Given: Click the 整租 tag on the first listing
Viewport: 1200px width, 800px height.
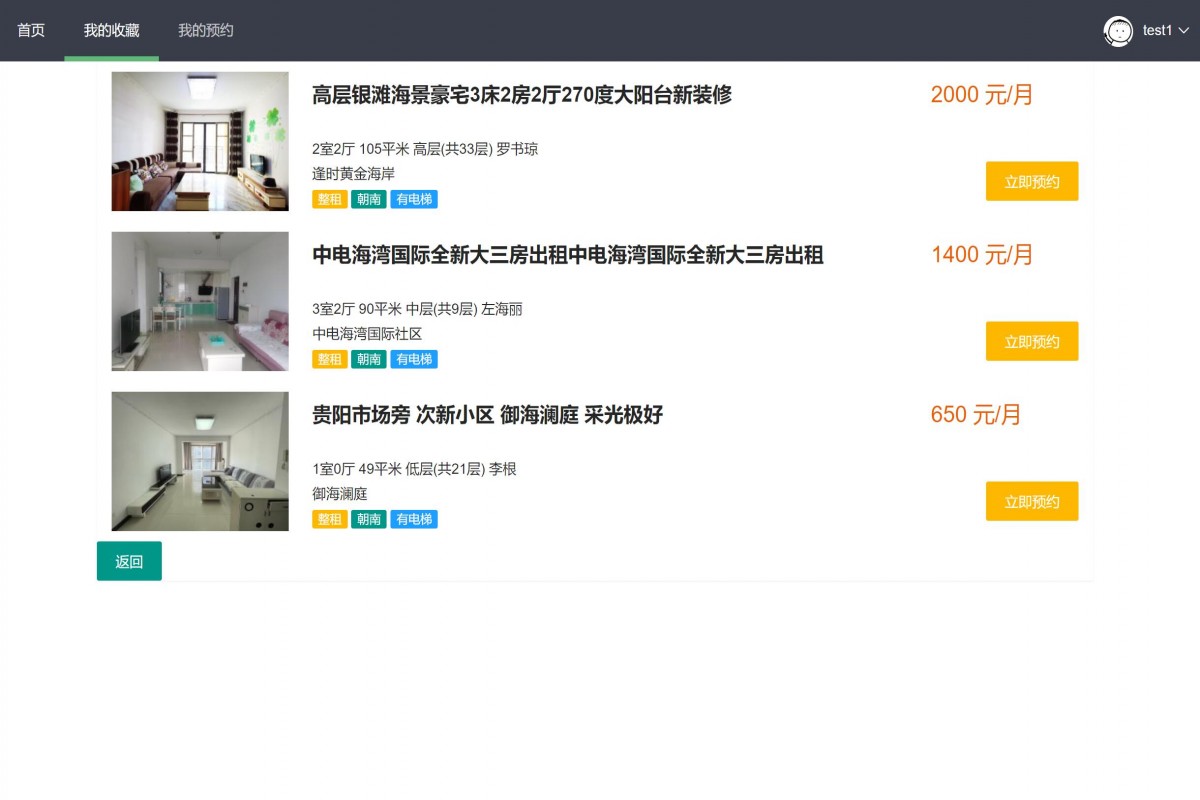Looking at the screenshot, I should (x=329, y=199).
